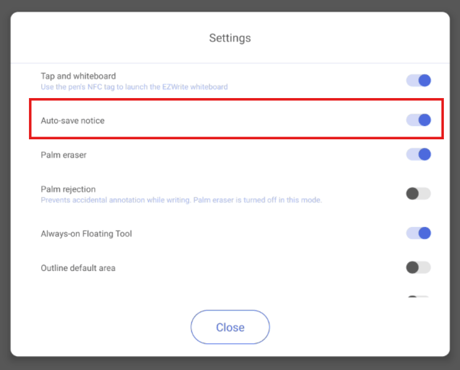Enable the Palm rejection toggle
460x370 pixels.
[418, 193]
